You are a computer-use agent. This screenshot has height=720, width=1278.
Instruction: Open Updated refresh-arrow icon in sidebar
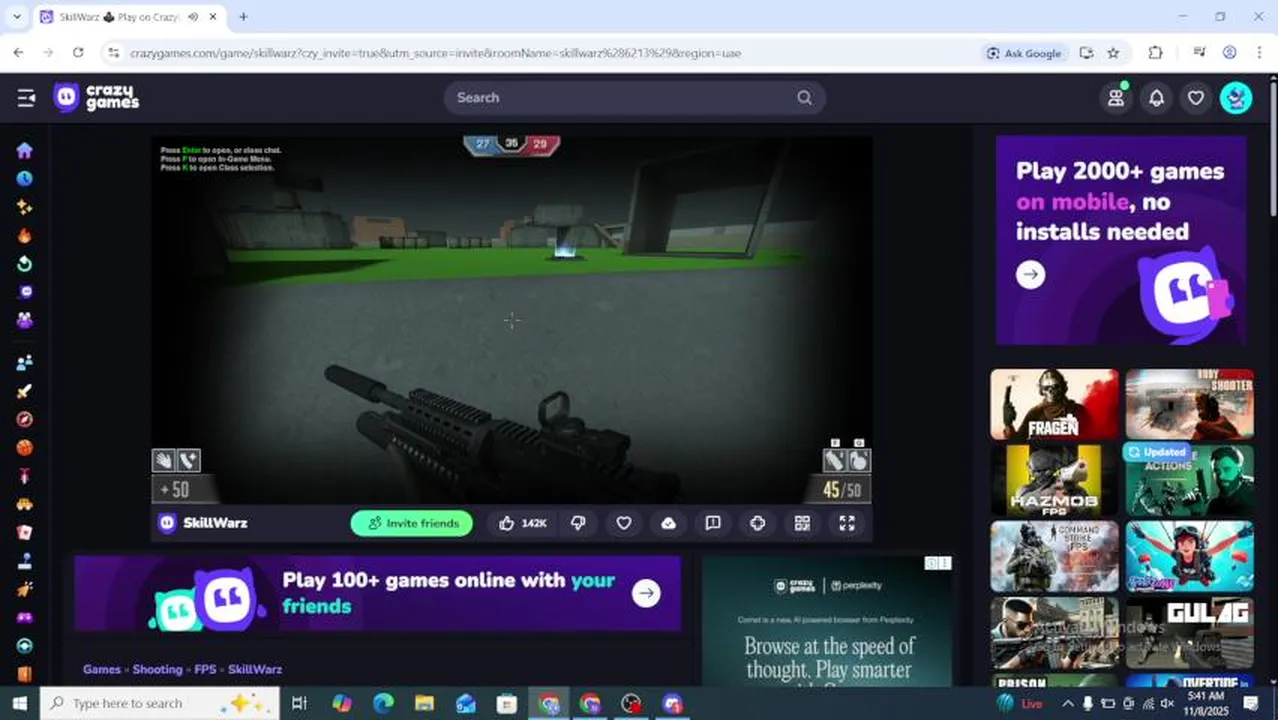click(x=24, y=264)
